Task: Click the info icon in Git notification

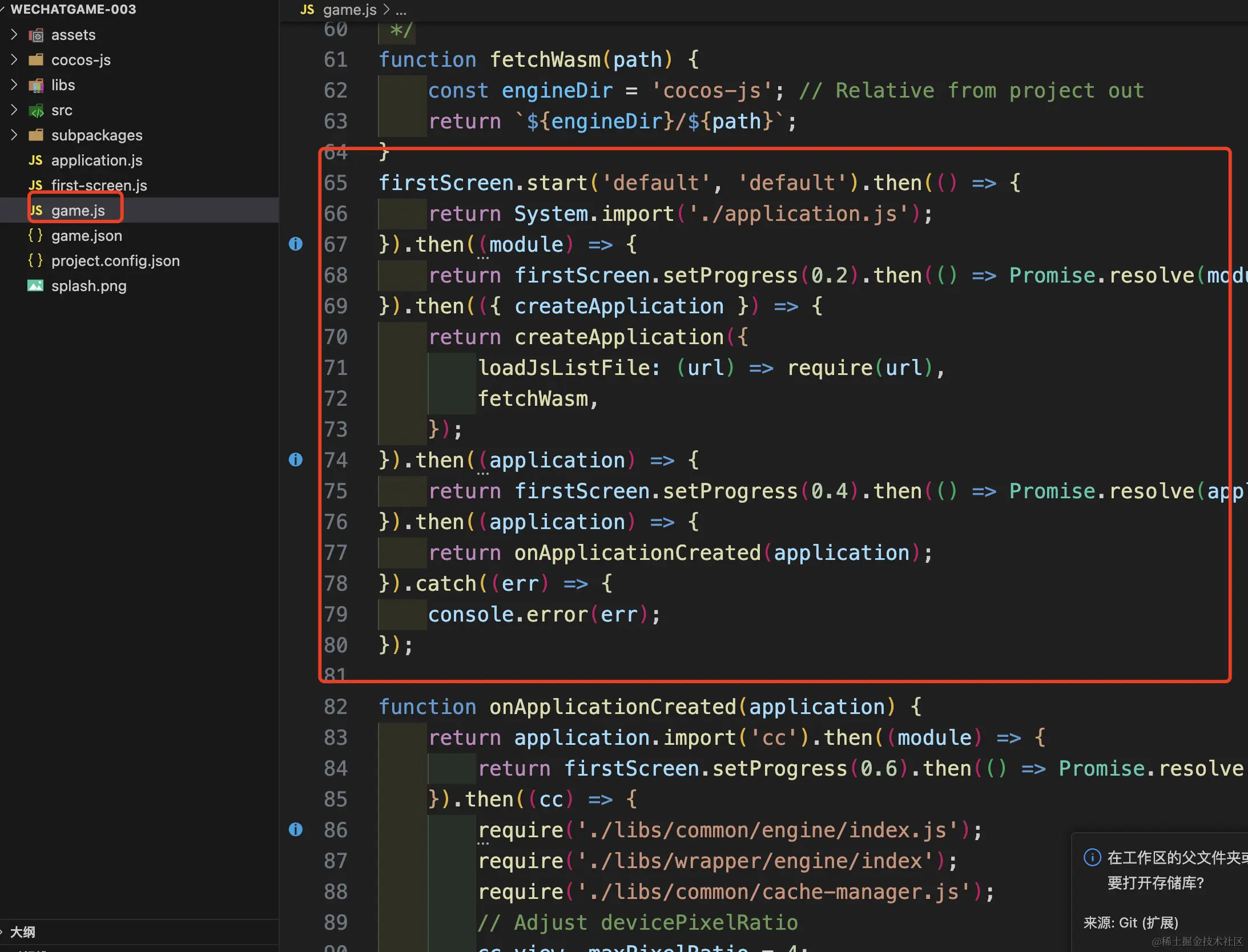Action: 1092,857
